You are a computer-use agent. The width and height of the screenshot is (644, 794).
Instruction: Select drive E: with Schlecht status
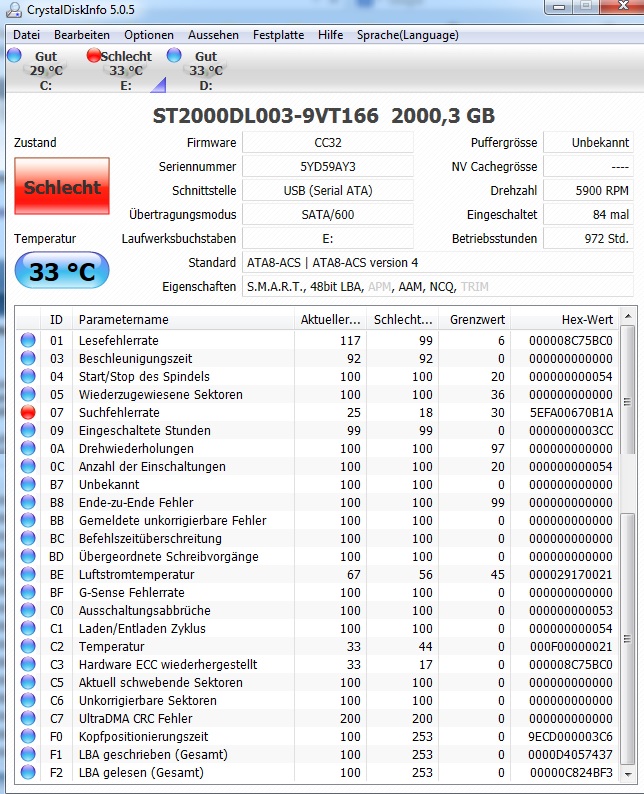point(126,70)
